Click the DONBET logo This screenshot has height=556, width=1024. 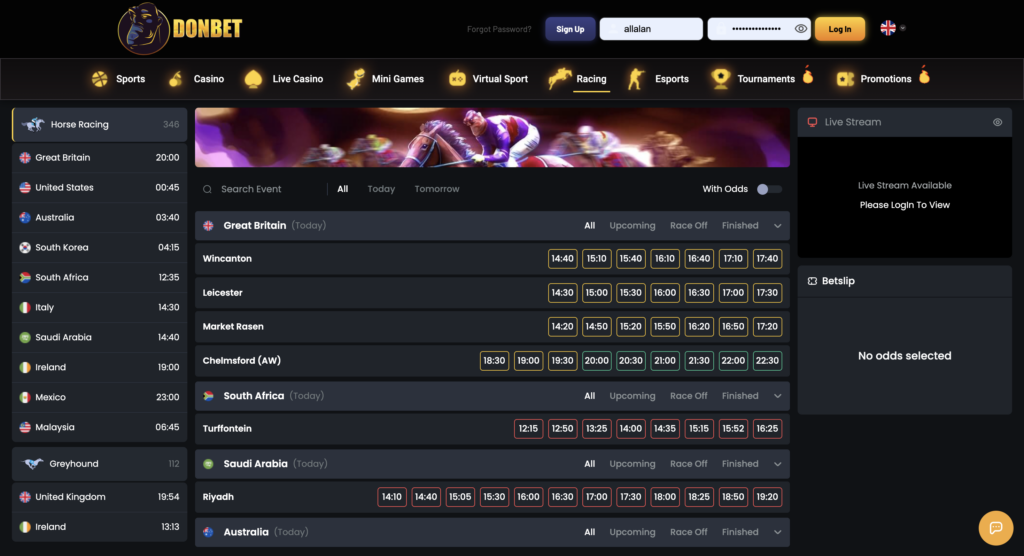point(180,29)
